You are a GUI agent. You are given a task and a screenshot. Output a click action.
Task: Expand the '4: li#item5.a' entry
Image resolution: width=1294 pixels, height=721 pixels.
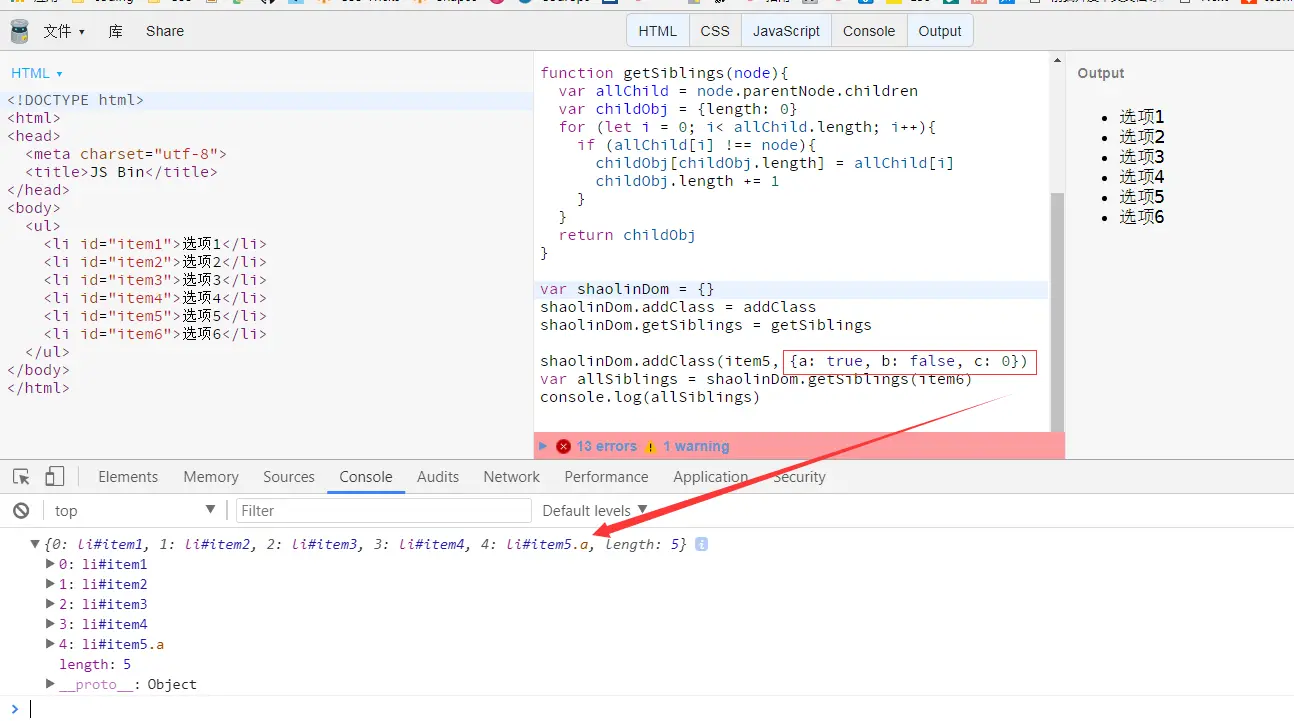(x=51, y=644)
